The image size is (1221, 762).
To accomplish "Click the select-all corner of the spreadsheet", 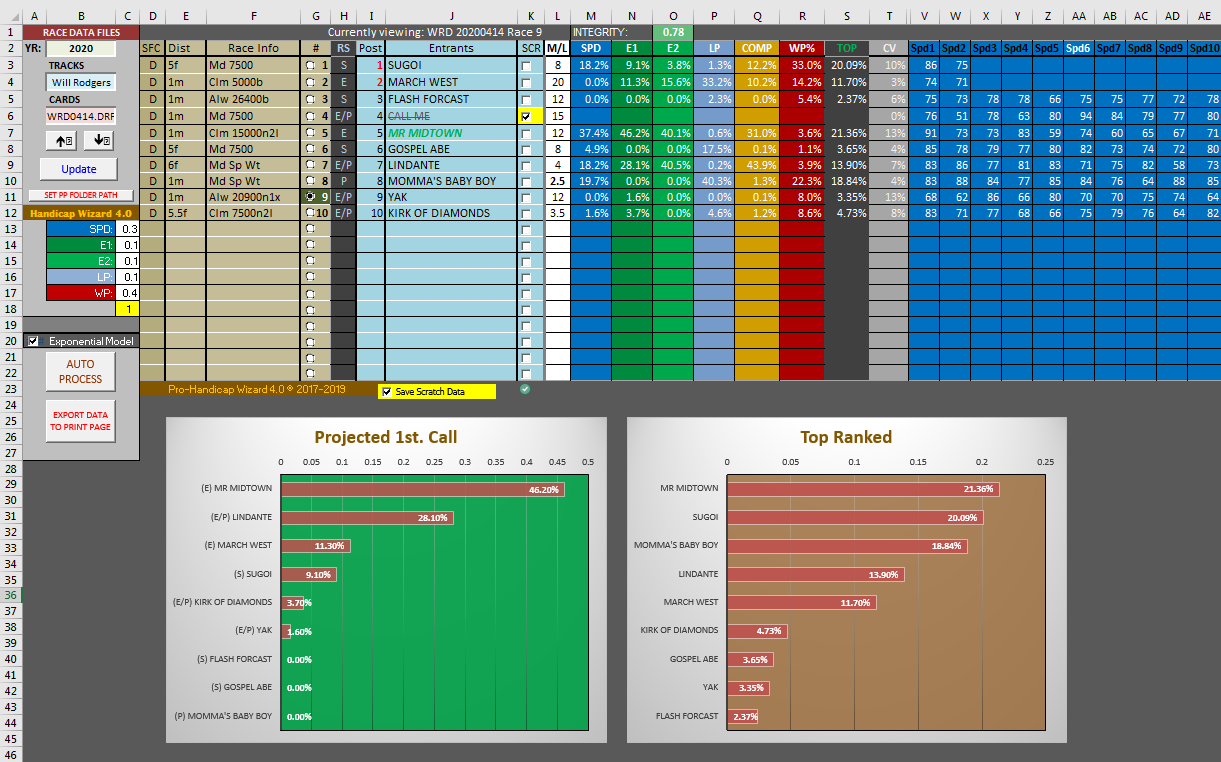I will [x=10, y=16].
